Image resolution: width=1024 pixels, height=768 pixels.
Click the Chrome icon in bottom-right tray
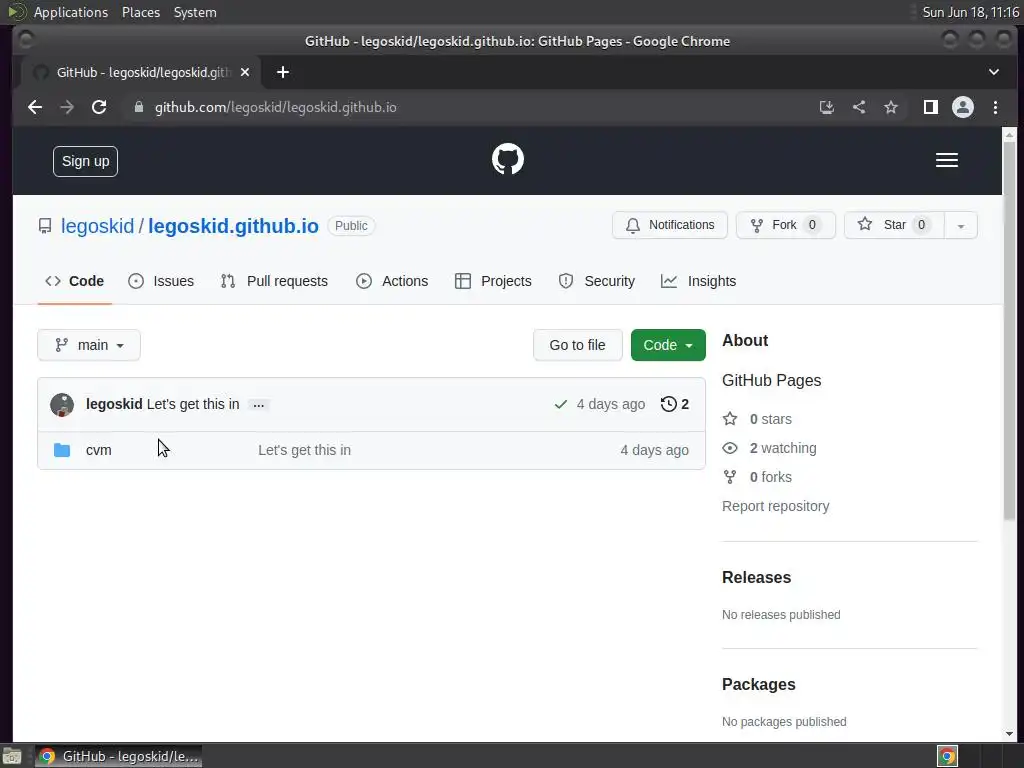pyautogui.click(x=947, y=756)
